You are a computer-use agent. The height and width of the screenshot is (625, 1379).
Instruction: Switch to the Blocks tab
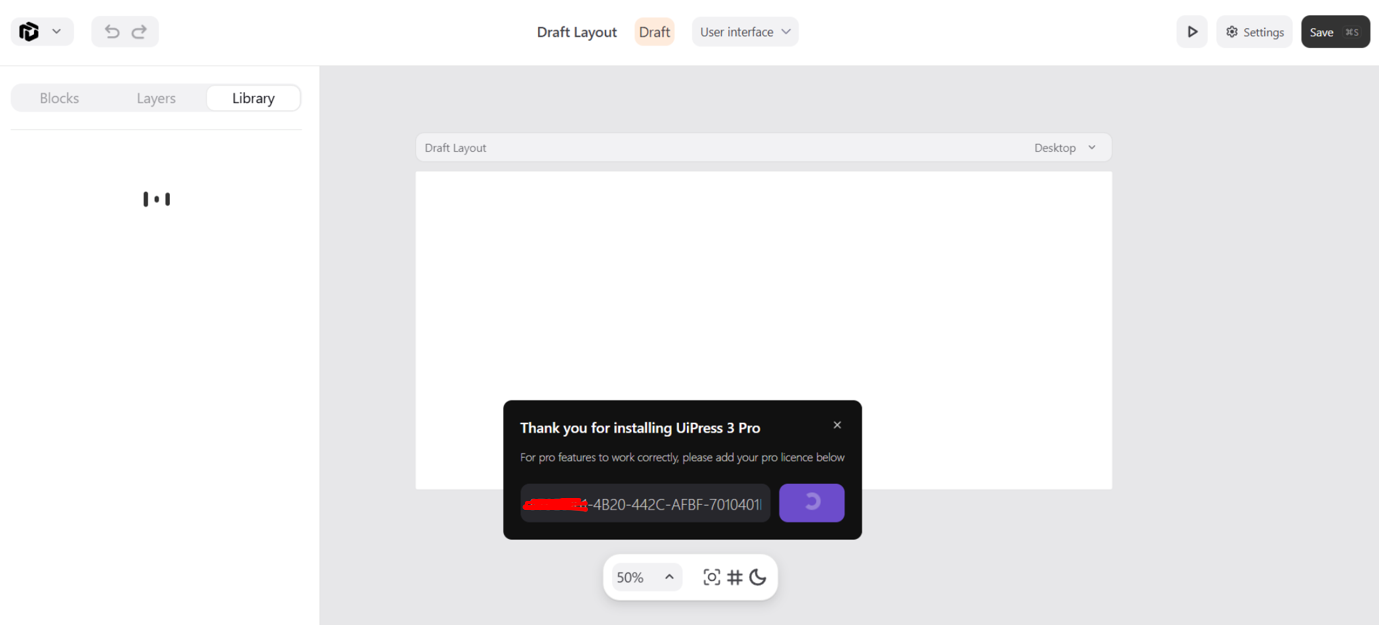(59, 98)
